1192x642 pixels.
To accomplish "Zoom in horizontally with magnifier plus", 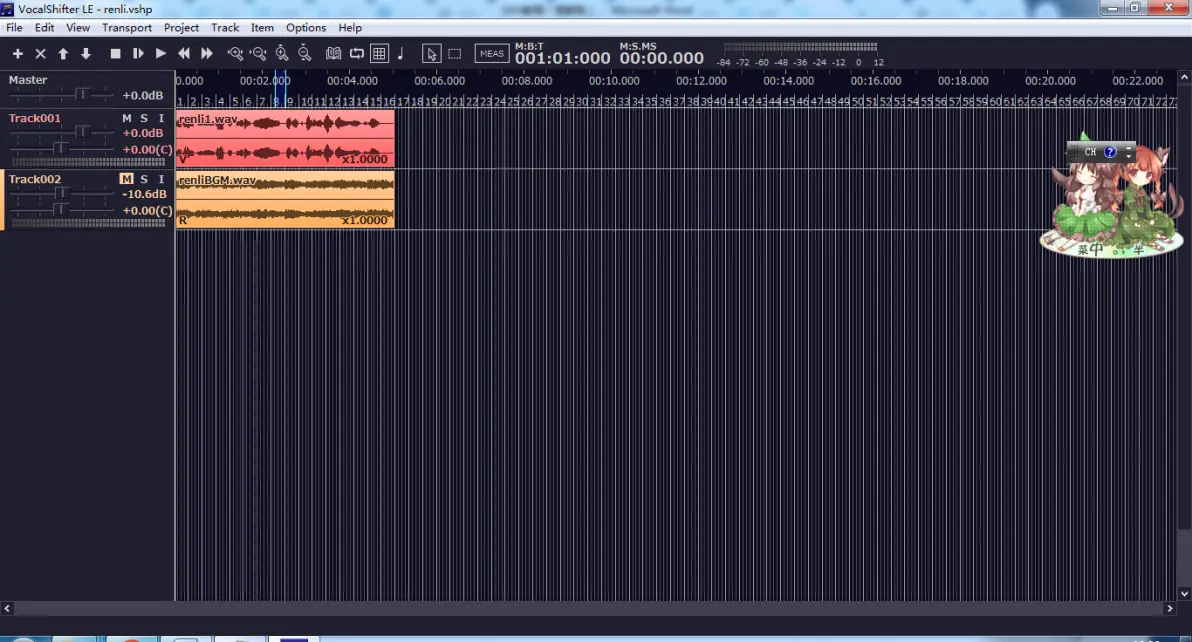I will pyautogui.click(x=236, y=54).
